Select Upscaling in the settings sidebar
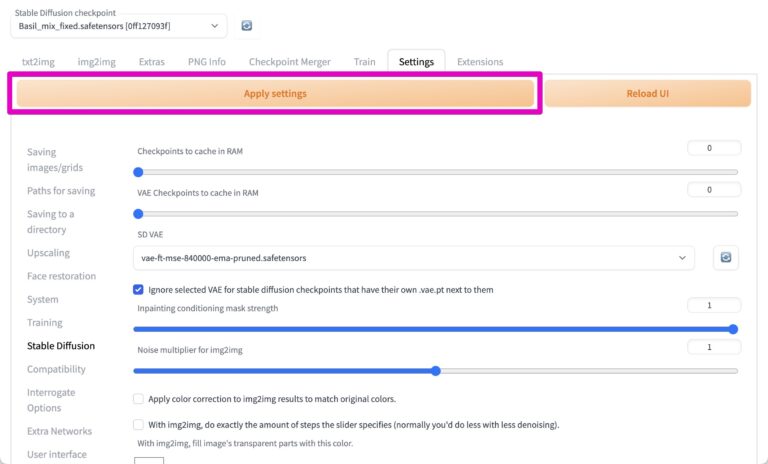Viewport: 768px width, 464px height. coord(48,253)
